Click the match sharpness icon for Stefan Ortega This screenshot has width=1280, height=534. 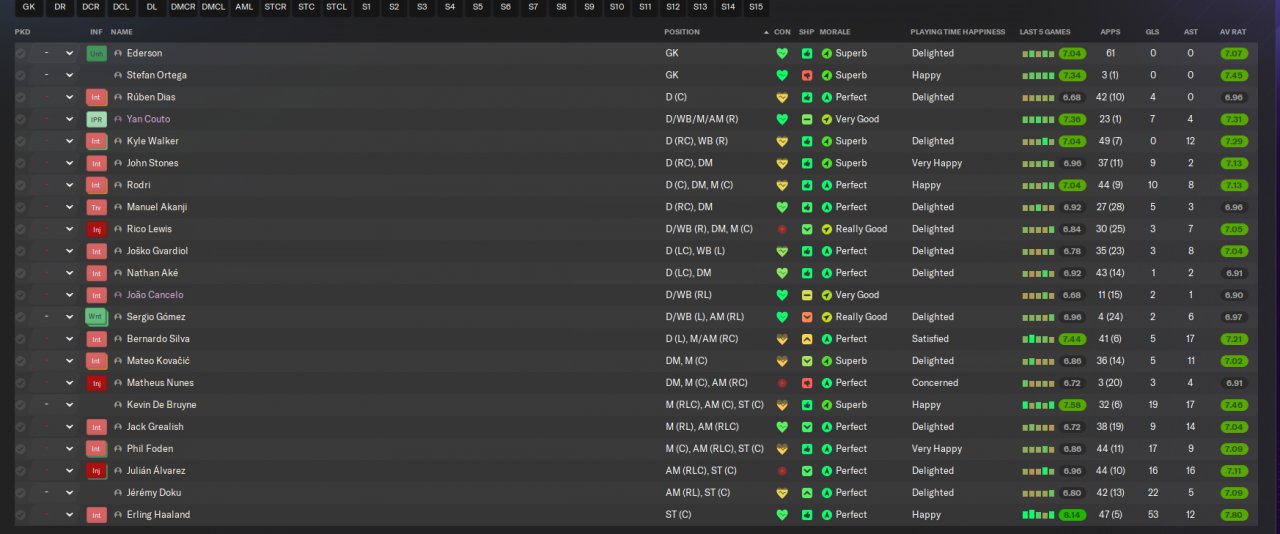pyautogui.click(x=807, y=75)
